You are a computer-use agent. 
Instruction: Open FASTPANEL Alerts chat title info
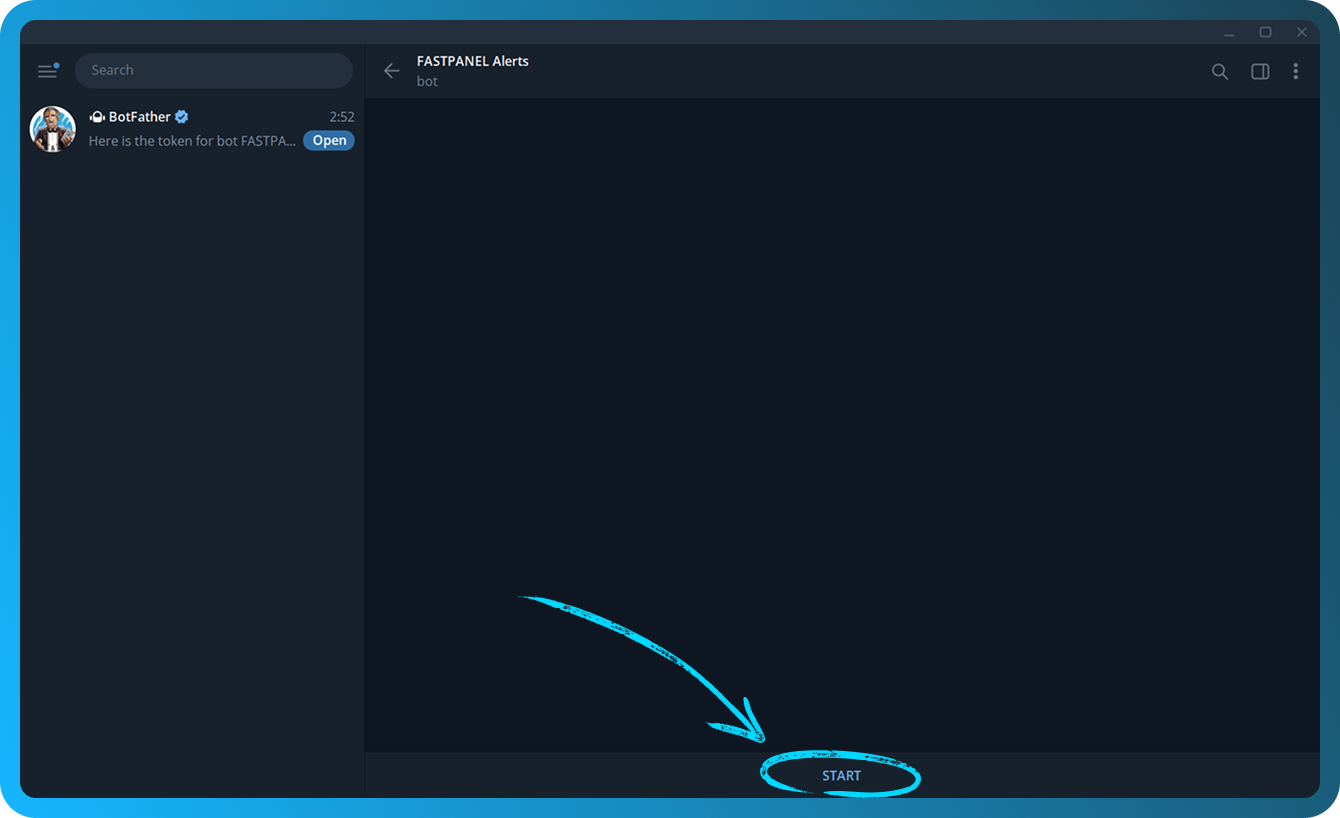(x=472, y=61)
